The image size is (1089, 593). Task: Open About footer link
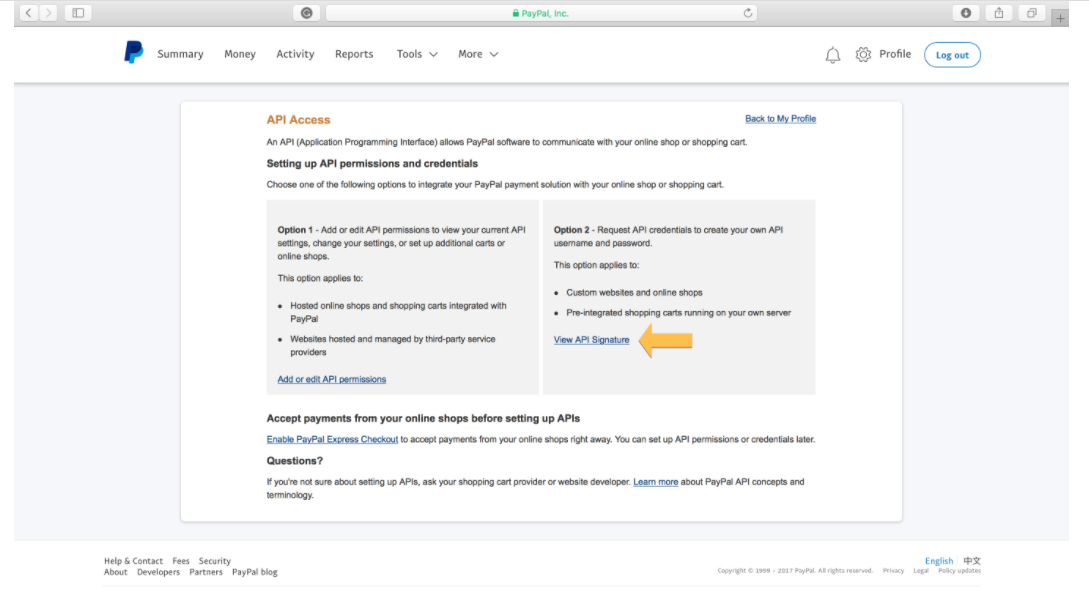(x=115, y=572)
